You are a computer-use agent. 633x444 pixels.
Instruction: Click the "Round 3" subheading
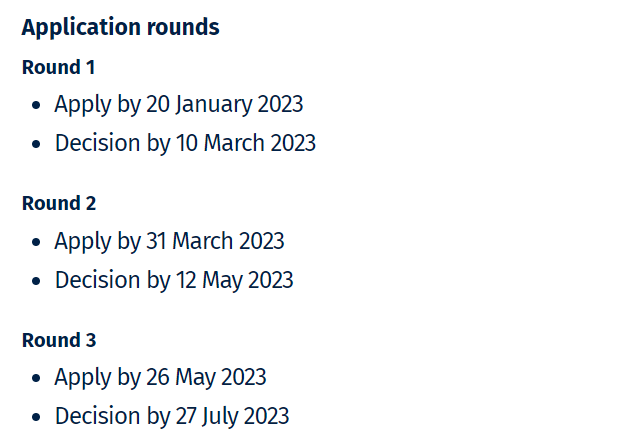point(59,340)
